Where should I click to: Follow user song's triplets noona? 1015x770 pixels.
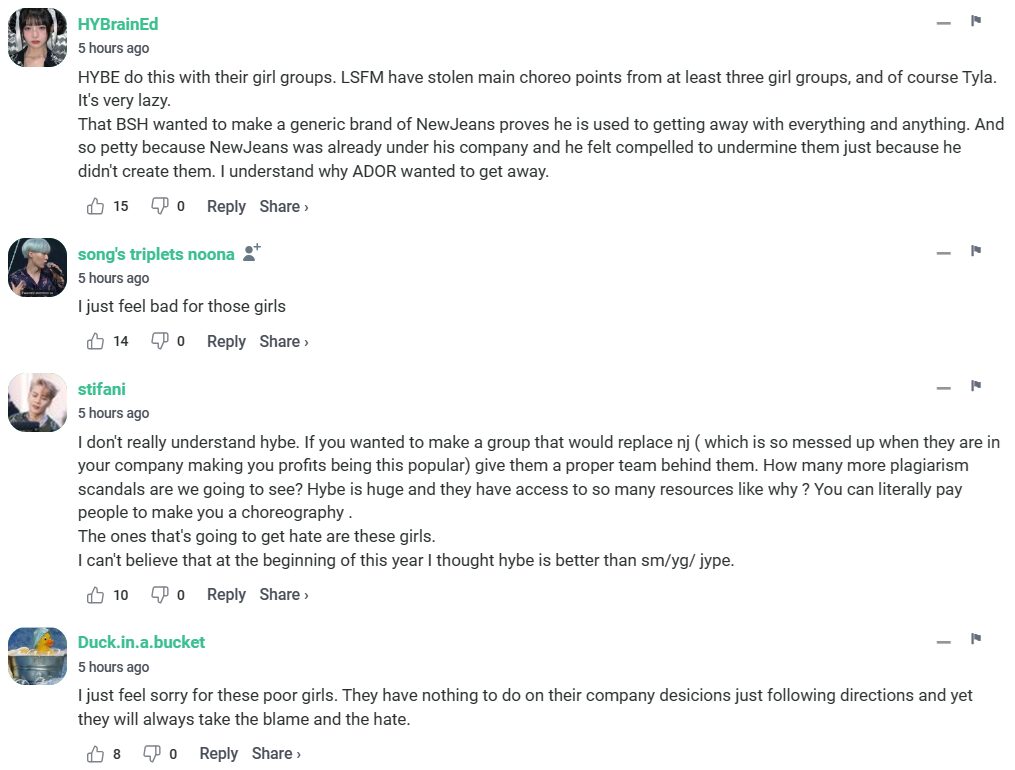(252, 253)
